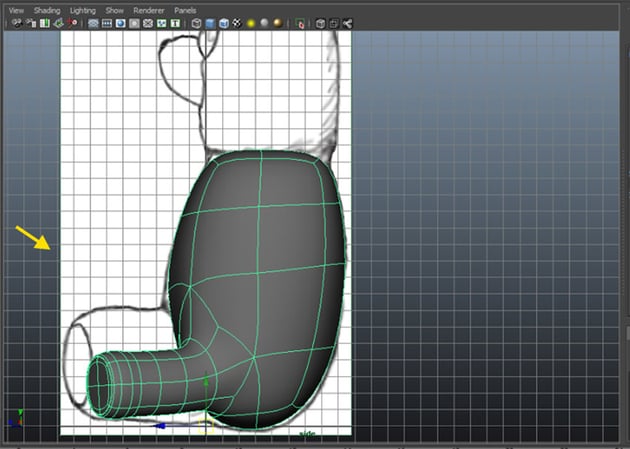Open the Shading menu
This screenshot has width=630, height=449.
pyautogui.click(x=47, y=9)
